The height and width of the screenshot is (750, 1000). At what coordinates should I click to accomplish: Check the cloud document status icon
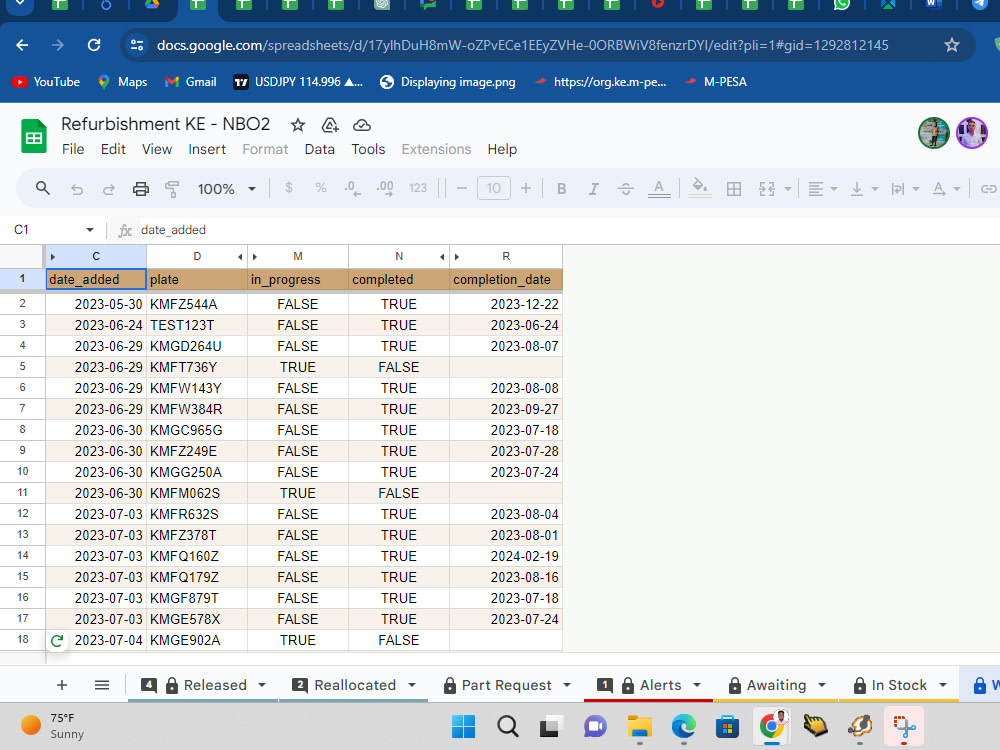362,125
